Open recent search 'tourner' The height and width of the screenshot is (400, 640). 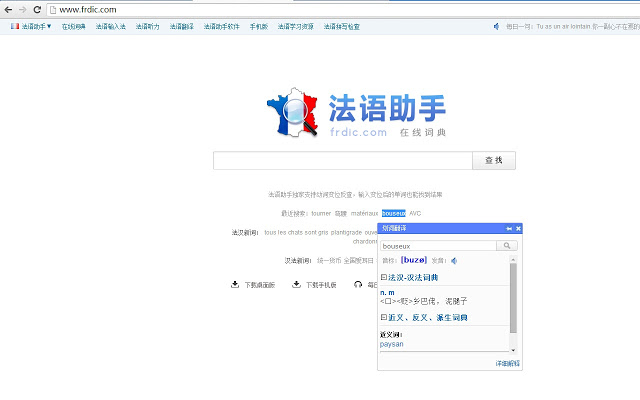point(321,213)
